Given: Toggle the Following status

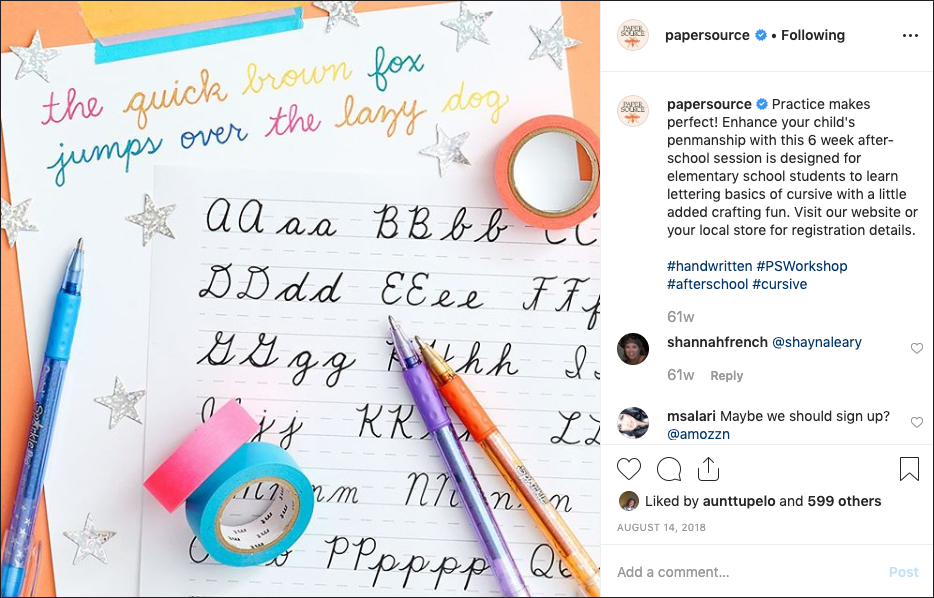Looking at the screenshot, I should pos(812,35).
